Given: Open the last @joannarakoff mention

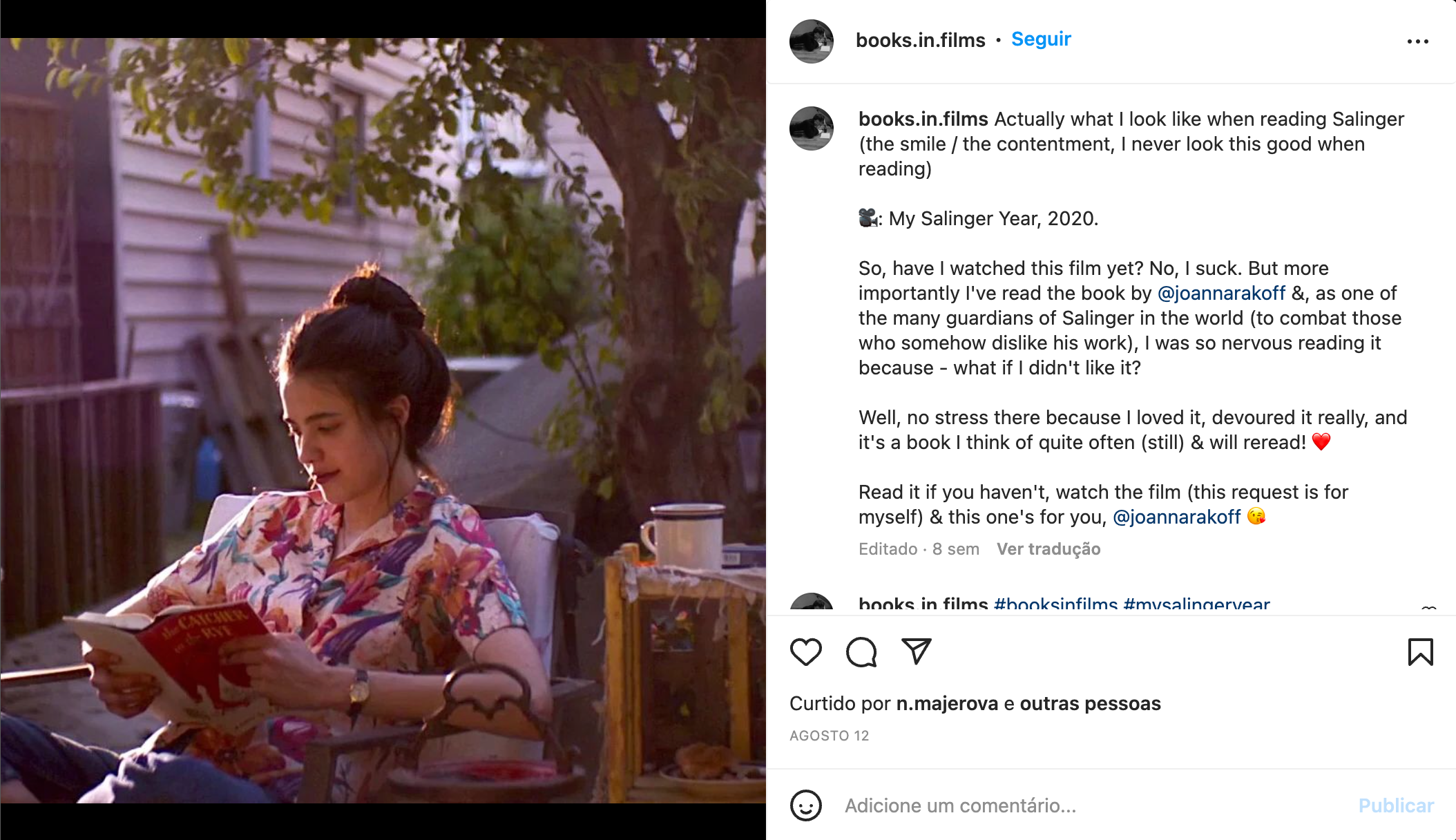Looking at the screenshot, I should click(x=1177, y=517).
